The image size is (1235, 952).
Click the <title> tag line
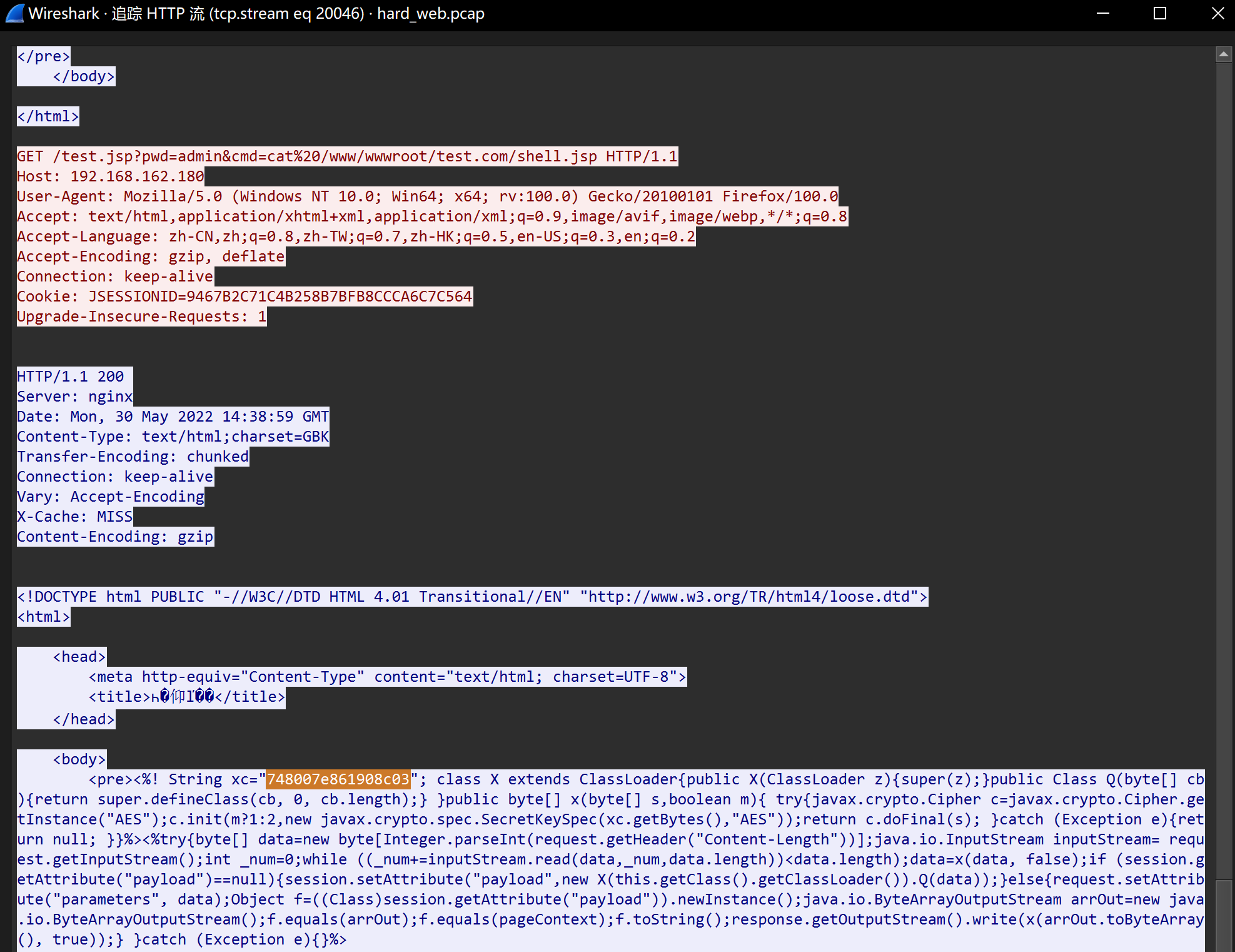pos(187,697)
